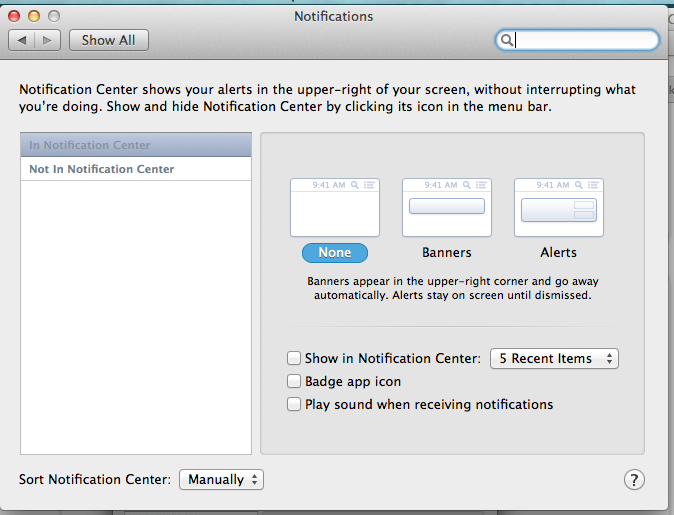Image resolution: width=674 pixels, height=515 pixels.
Task: Select the None alert style thumbnail
Action: coord(335,207)
